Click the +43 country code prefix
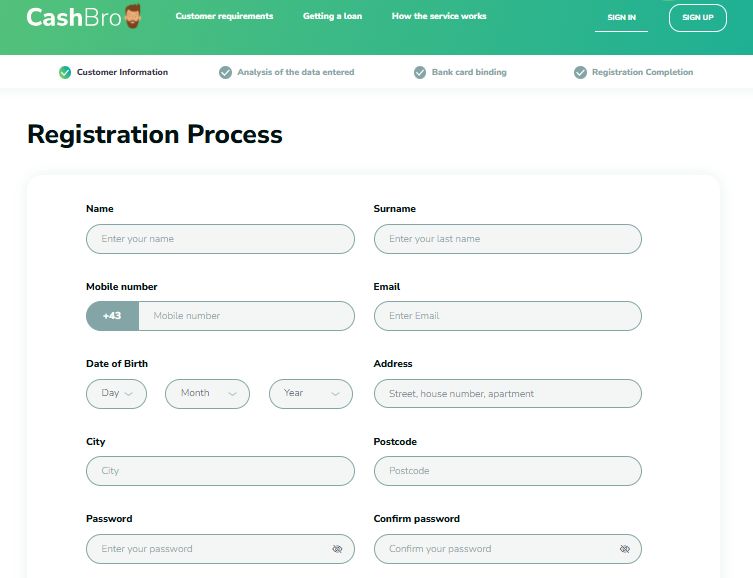Screen dimensions: 753x578 click(112, 316)
